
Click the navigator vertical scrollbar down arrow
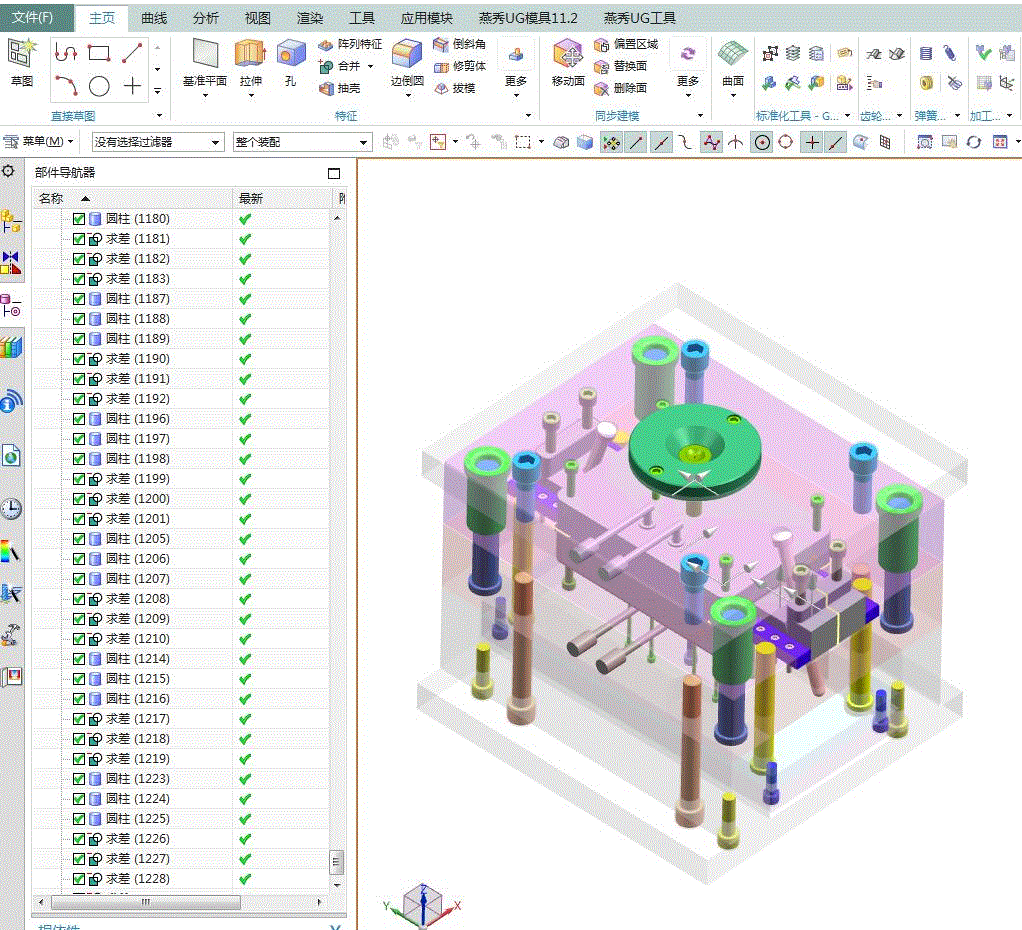[337, 885]
